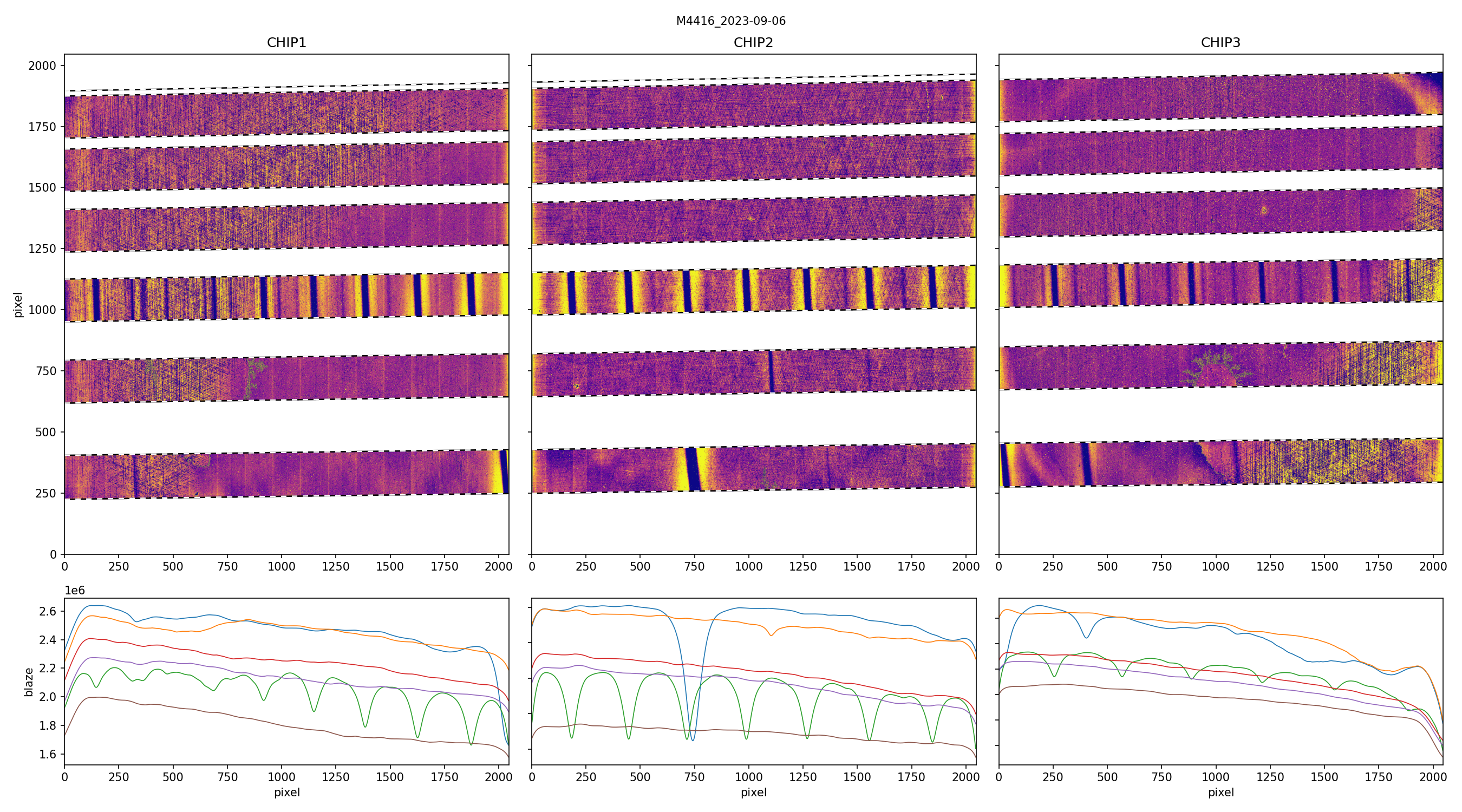
Task: Click the bottom order band in CHIP3 image
Action: (1220, 462)
